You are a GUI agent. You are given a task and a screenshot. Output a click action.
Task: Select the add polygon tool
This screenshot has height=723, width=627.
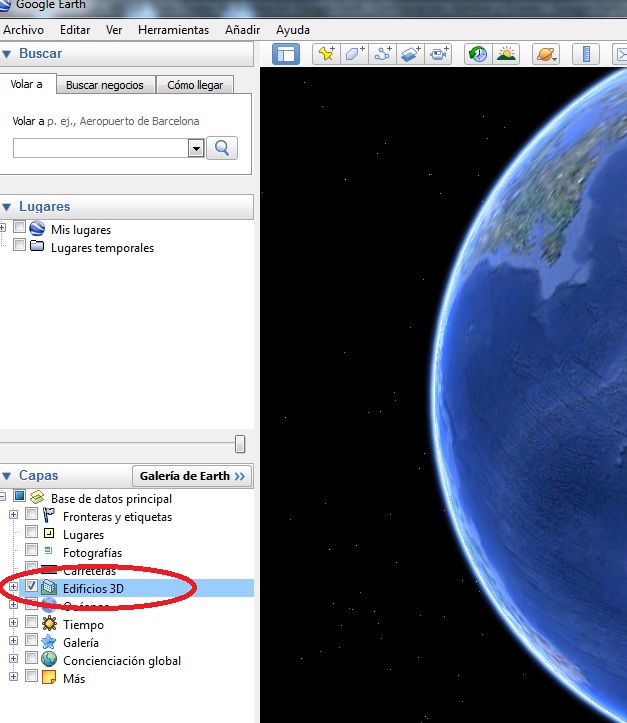point(354,54)
